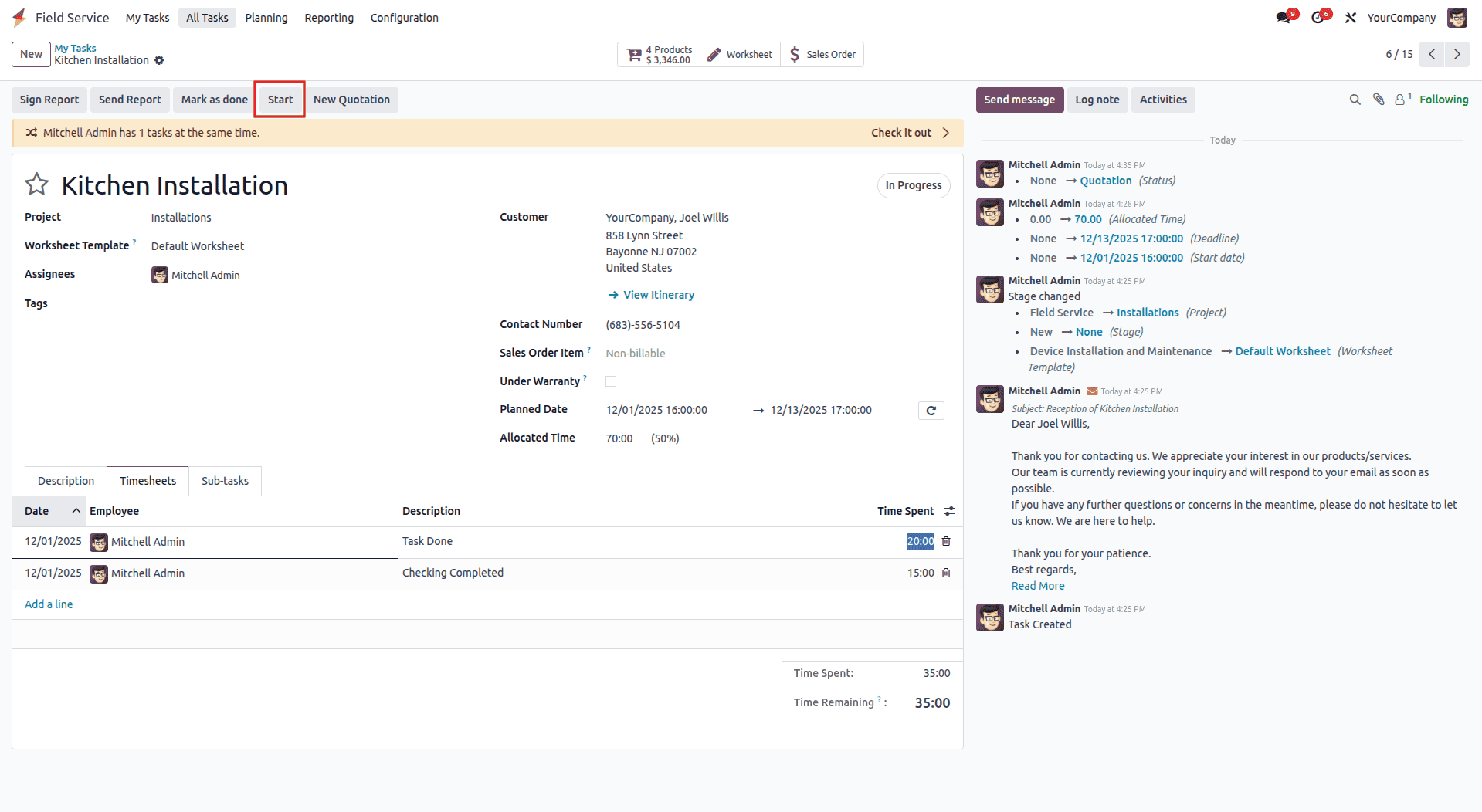Star the Kitchen Installation task

point(36,184)
